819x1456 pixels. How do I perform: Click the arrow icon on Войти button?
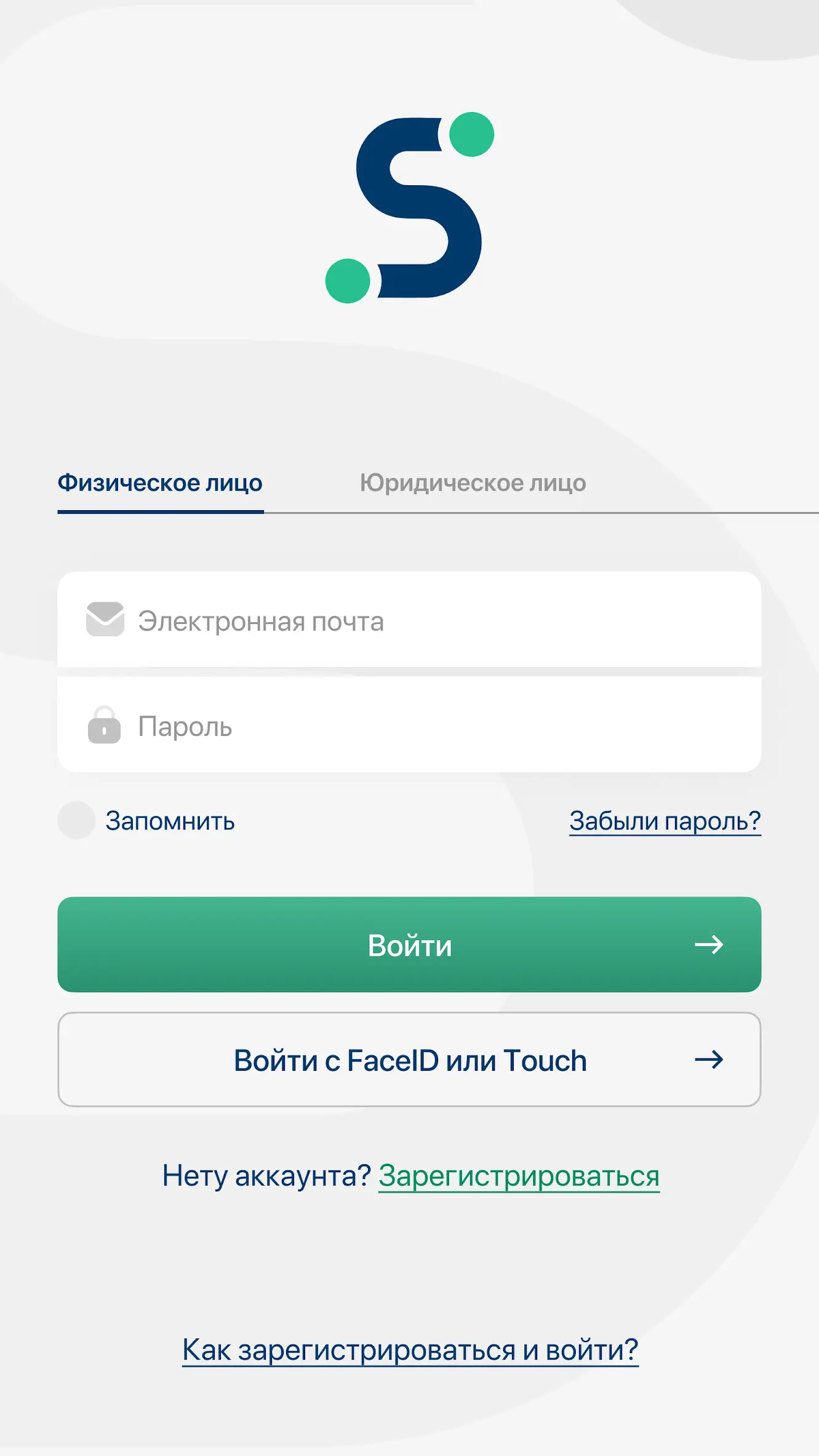tap(709, 945)
